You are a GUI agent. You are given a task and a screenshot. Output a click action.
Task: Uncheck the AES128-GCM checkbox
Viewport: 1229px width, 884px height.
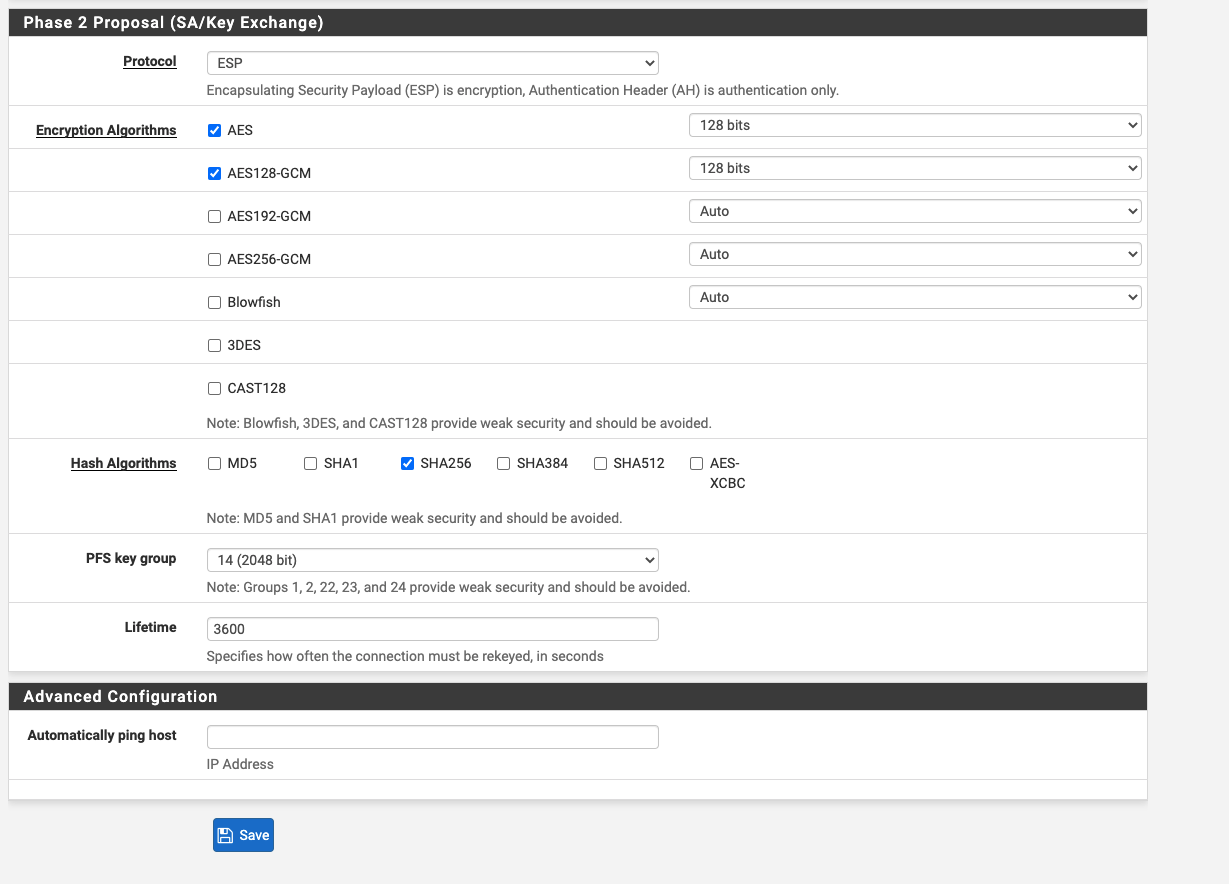pyautogui.click(x=214, y=173)
